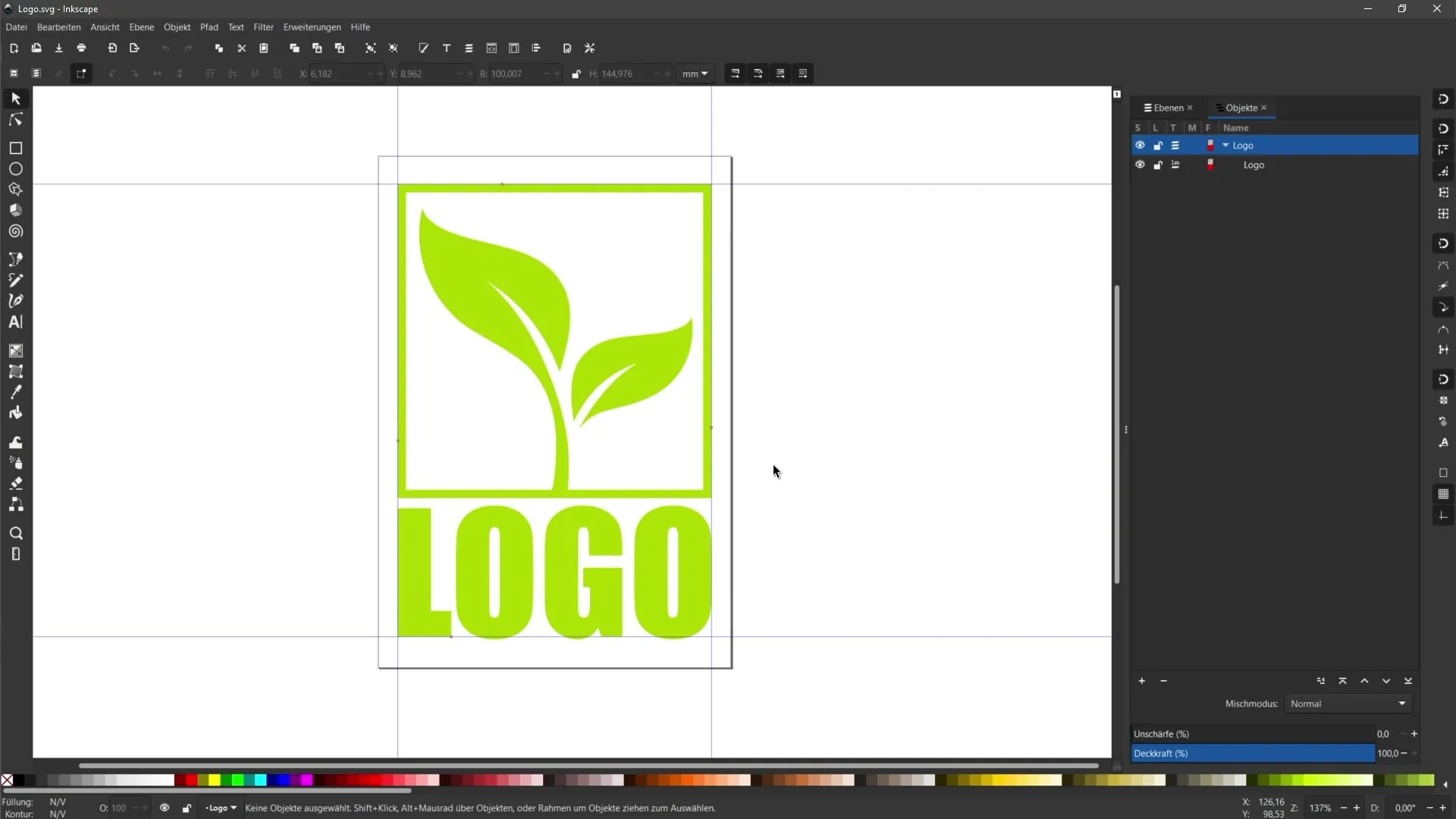Select the Text tool

tap(15, 322)
